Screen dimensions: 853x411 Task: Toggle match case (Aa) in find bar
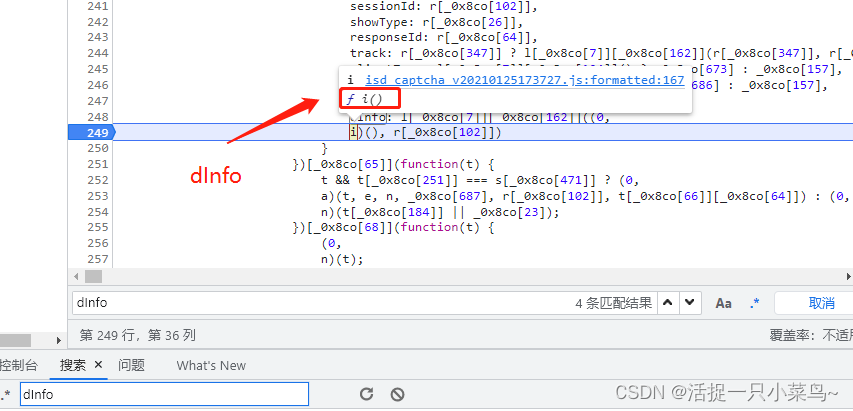click(x=724, y=302)
